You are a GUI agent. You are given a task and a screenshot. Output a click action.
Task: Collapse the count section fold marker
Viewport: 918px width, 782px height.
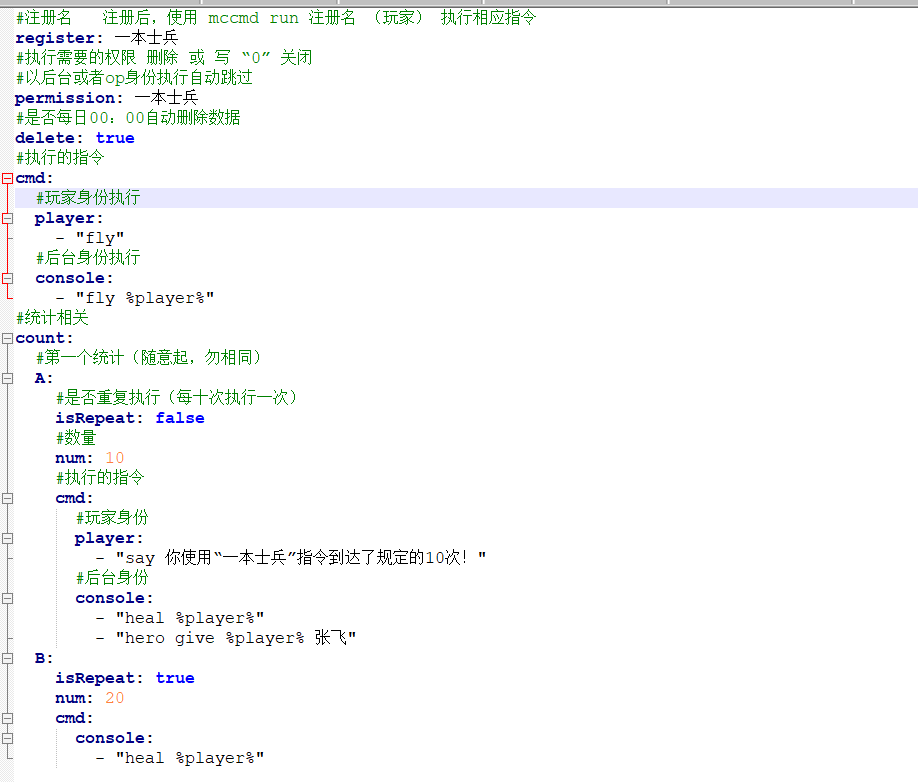coord(7,338)
